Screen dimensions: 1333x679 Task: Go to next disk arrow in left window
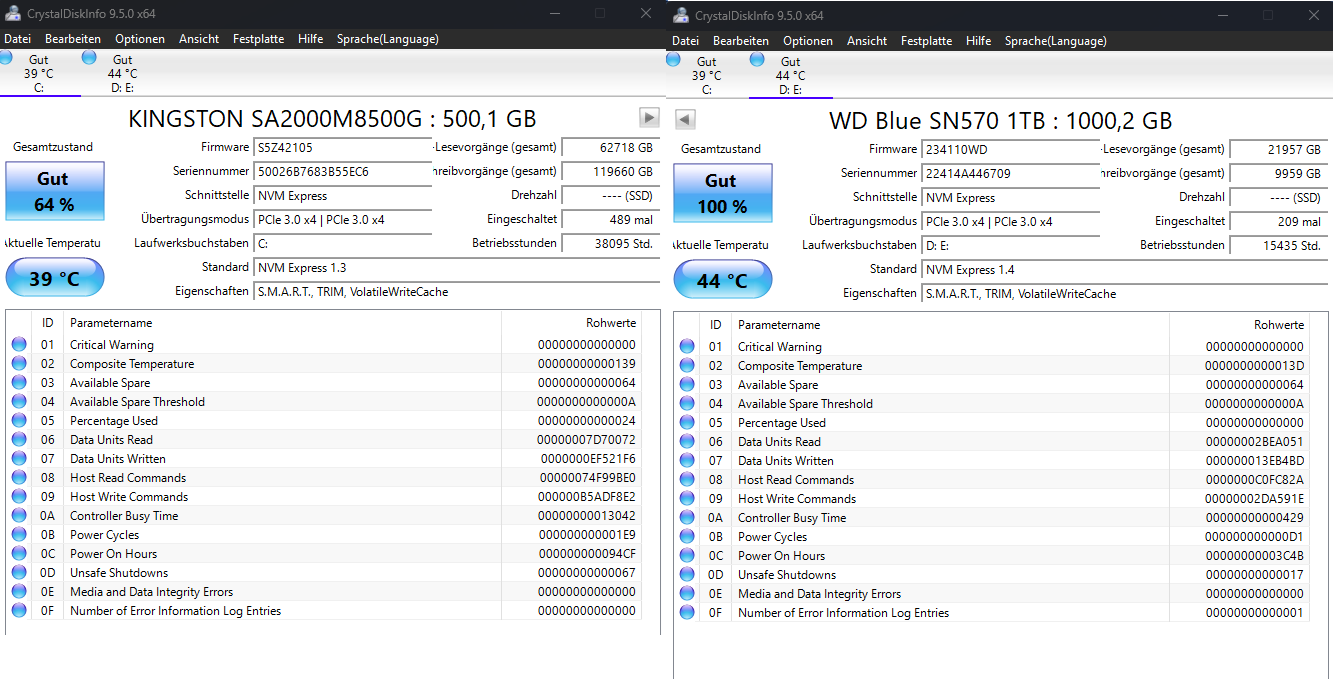[650, 118]
